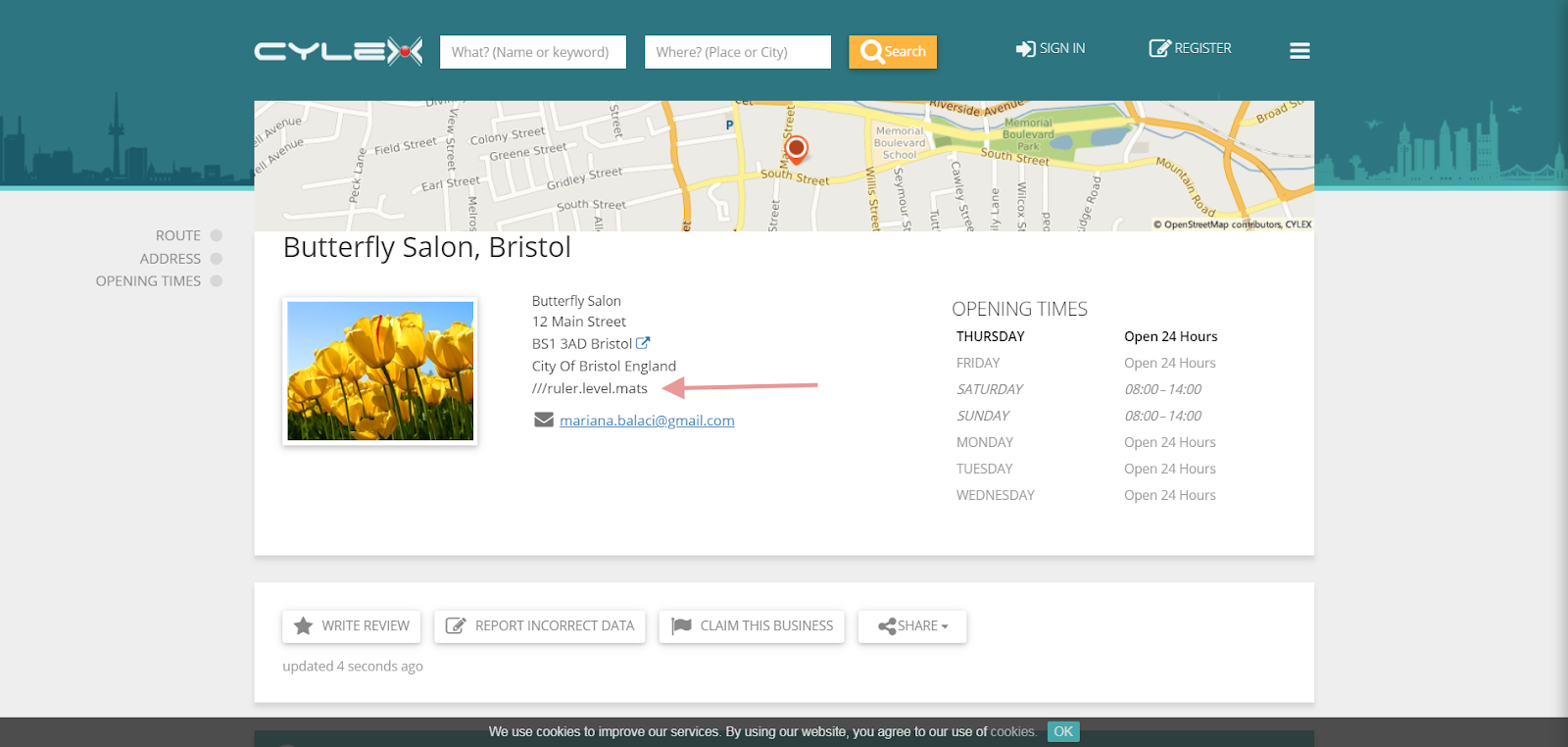1568x747 pixels.
Task: Click Sunday hours 08:00 - 14:00
Action: tap(1163, 416)
